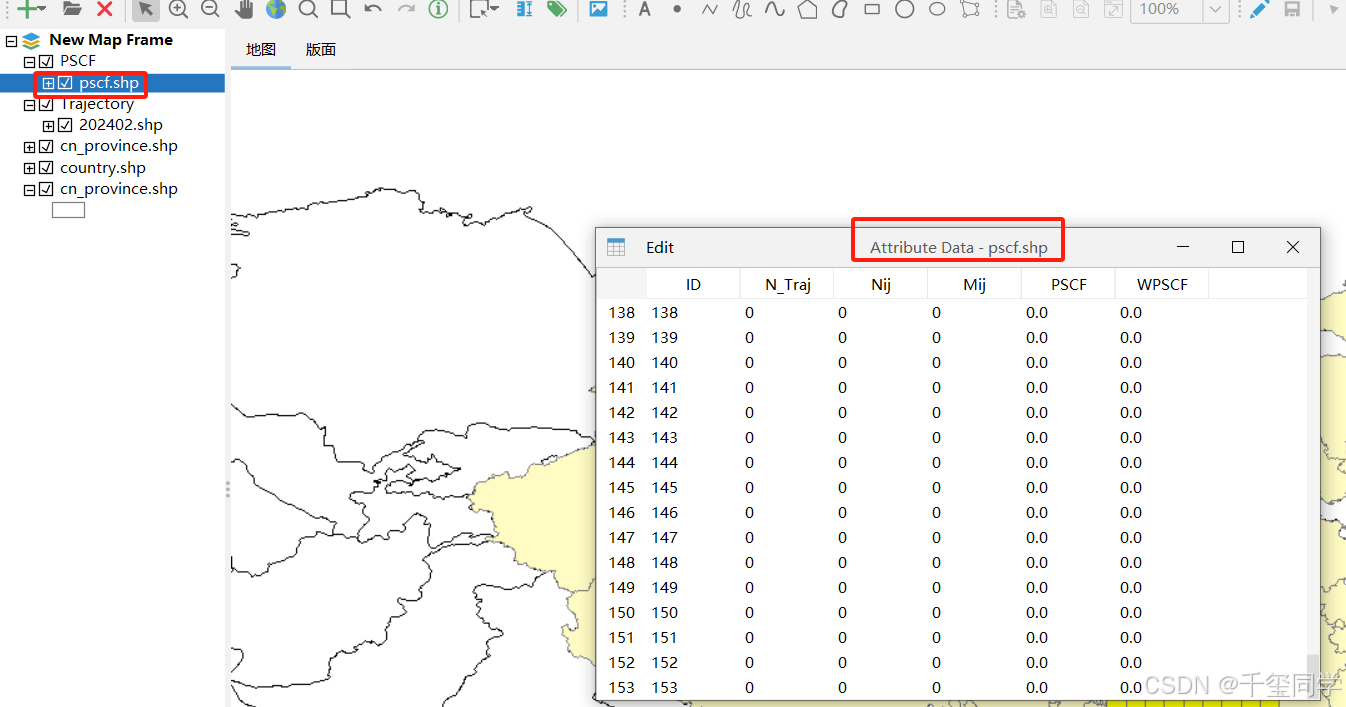1346x707 pixels.
Task: Toggle visibility checkbox of pscf.shp layer
Action: click(65, 83)
